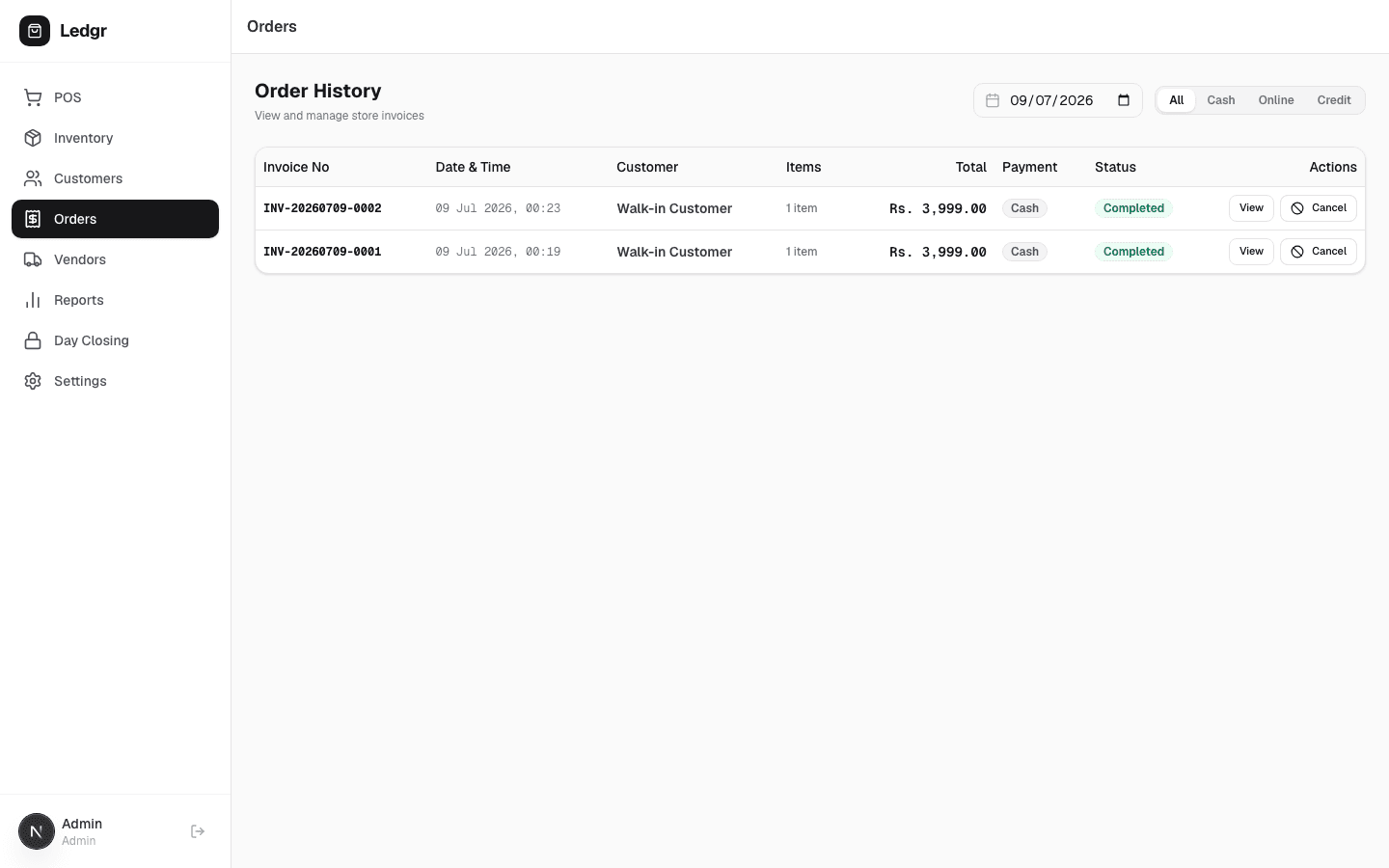
Task: Filter orders by Online payment
Action: [1276, 100]
